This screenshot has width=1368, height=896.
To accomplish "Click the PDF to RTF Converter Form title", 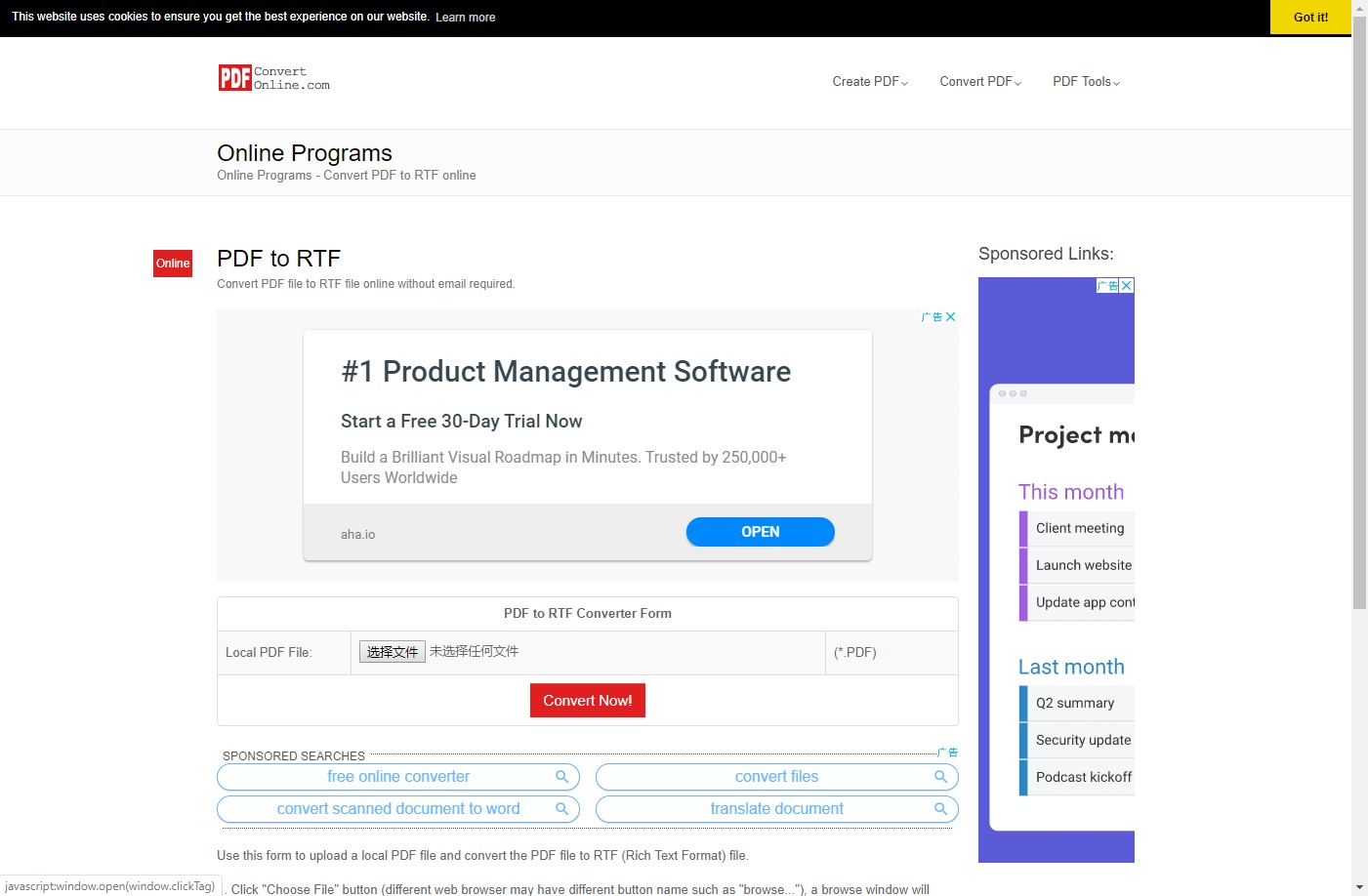I will [x=588, y=614].
